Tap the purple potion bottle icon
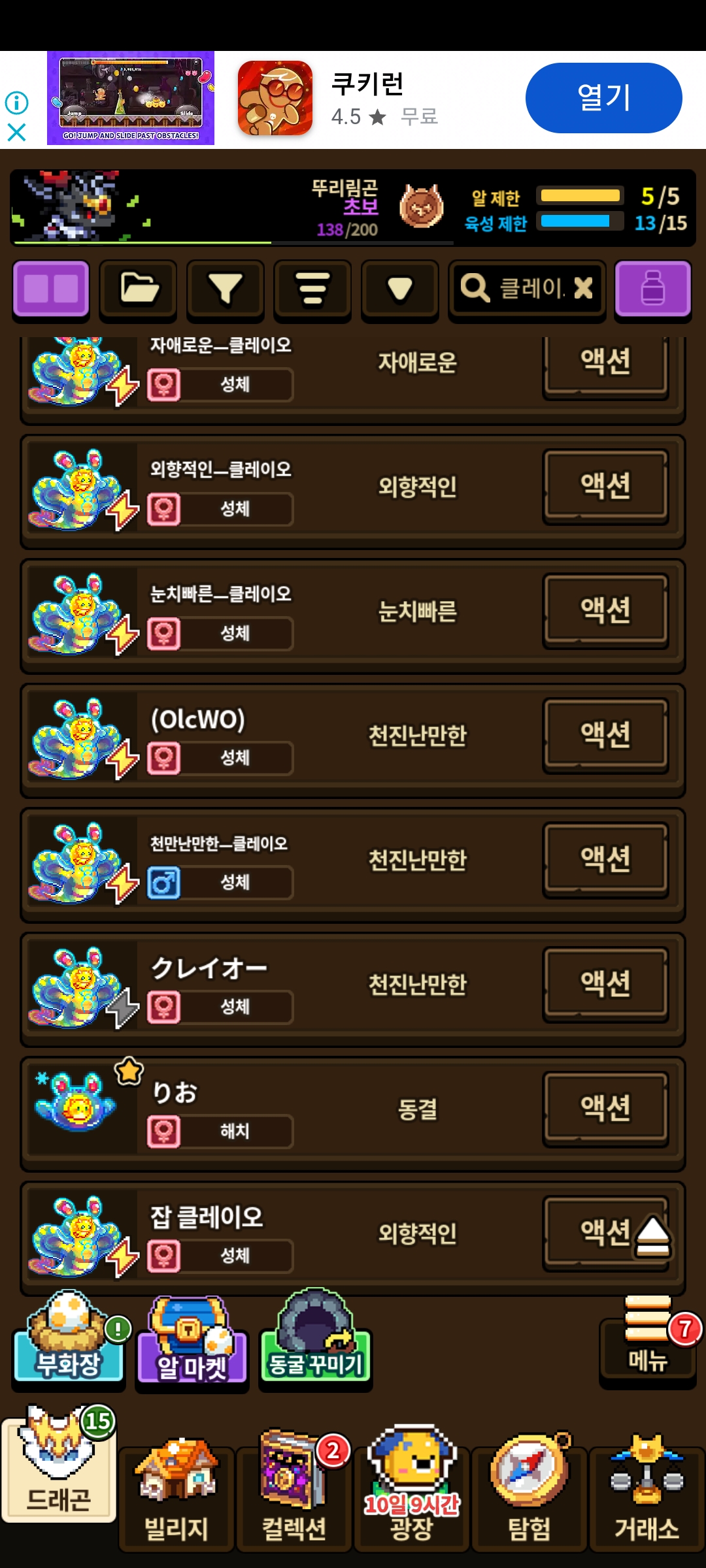706x1568 pixels. pos(652,289)
